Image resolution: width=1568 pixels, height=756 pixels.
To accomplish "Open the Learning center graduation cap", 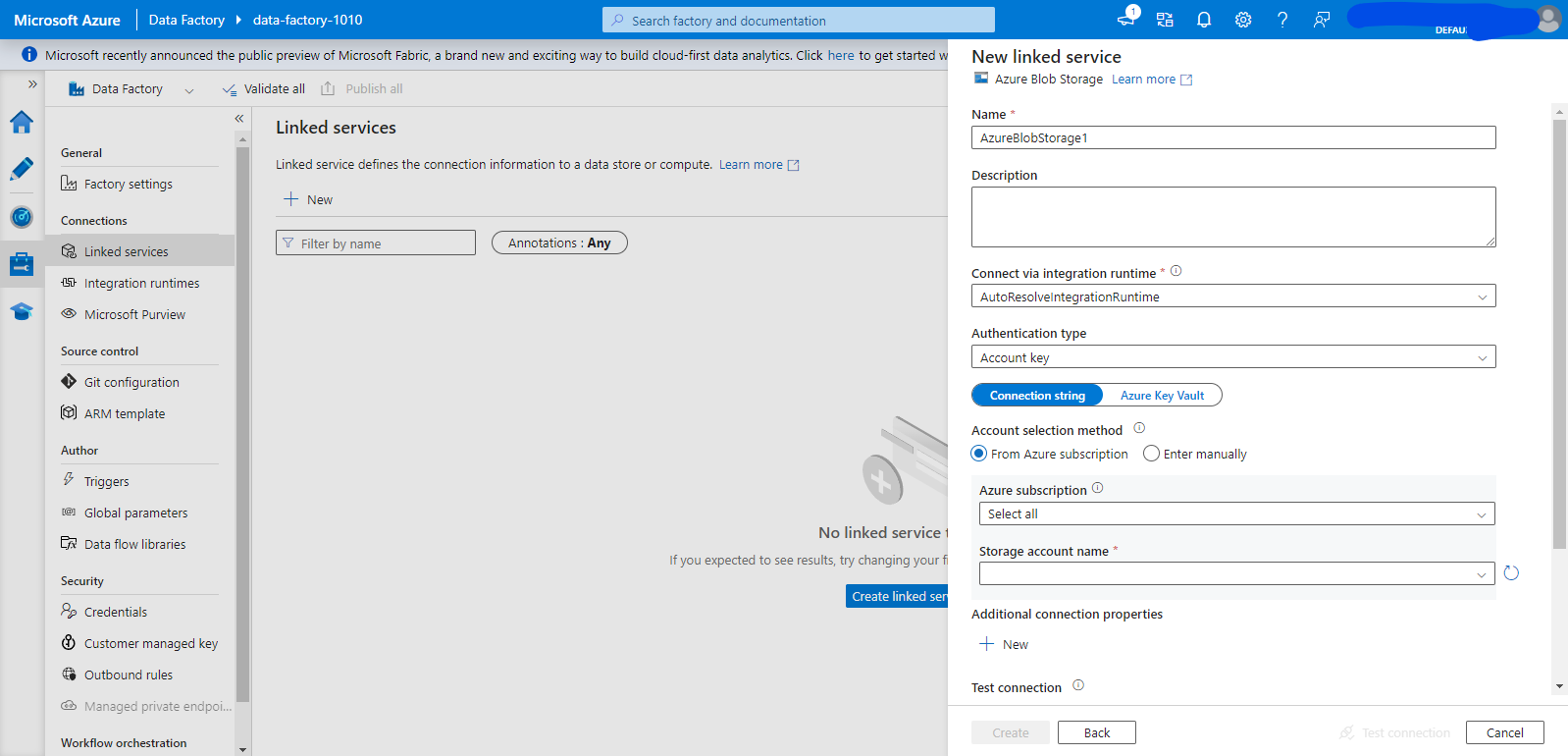I will tap(22, 311).
